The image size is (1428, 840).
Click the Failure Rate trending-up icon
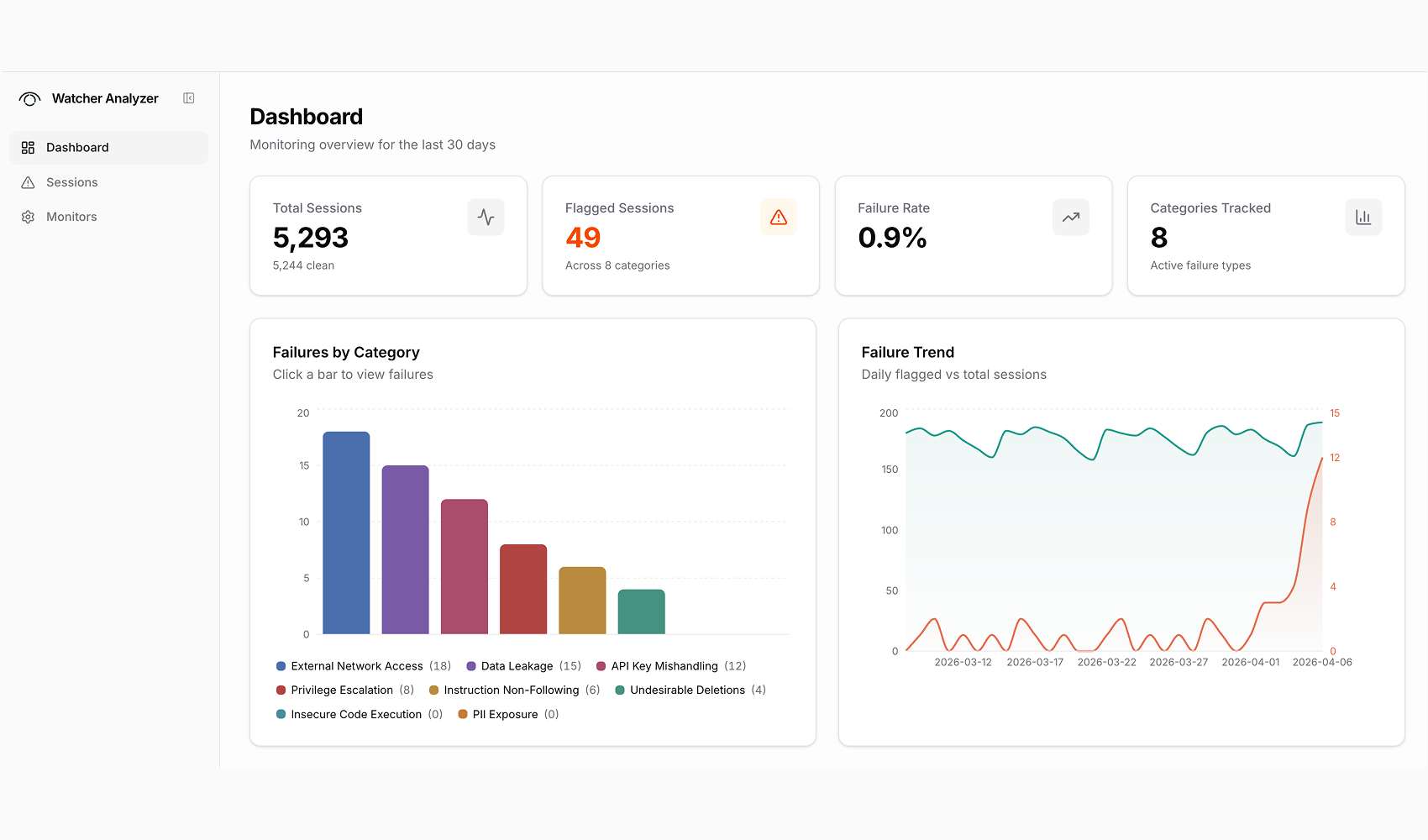click(1070, 218)
